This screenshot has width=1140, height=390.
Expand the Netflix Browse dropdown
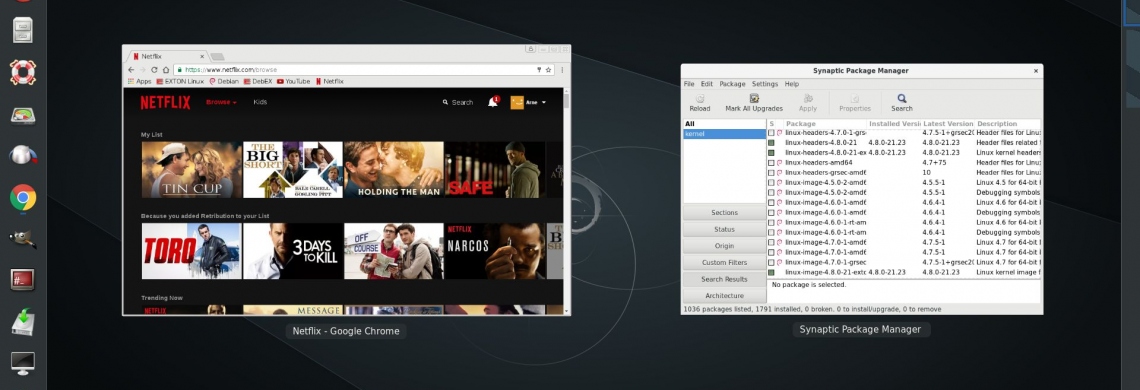click(x=221, y=103)
